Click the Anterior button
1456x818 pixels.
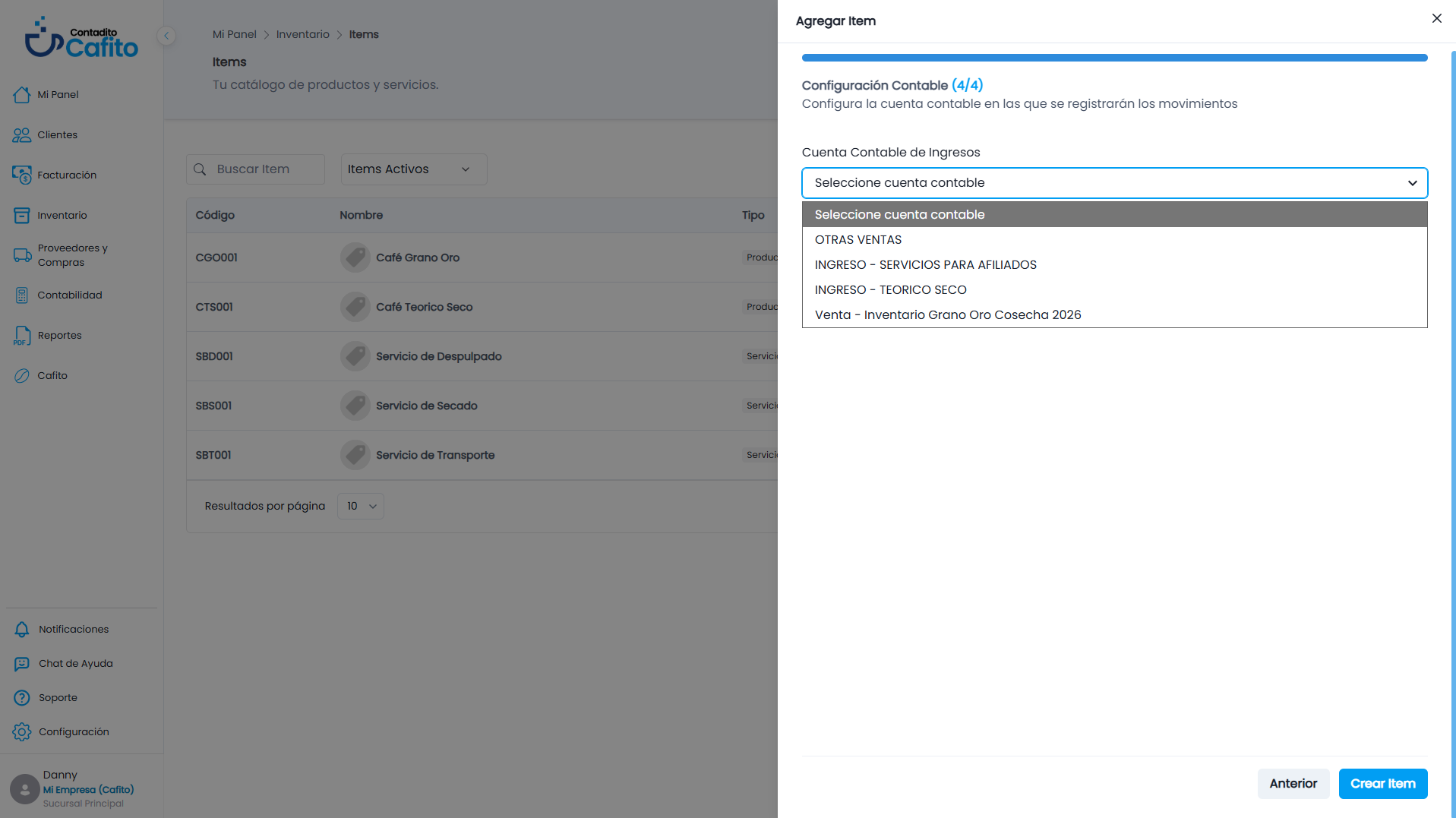[x=1293, y=784]
